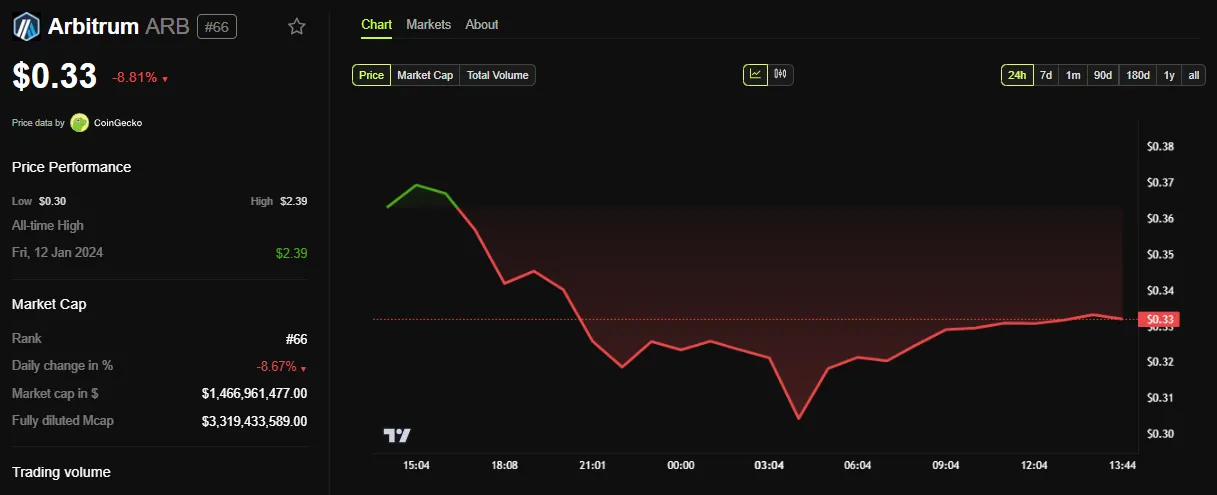Click the $3,319,433,589.00 fully diluted value
The image size is (1217, 495).
click(254, 421)
